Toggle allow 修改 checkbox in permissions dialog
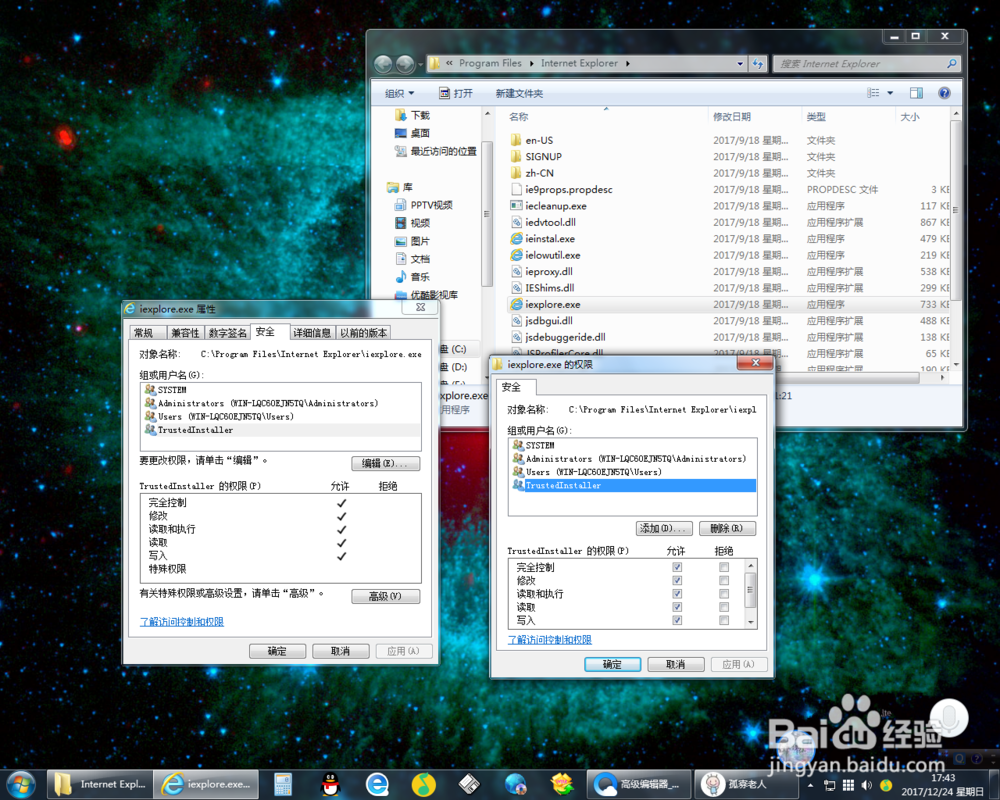The image size is (1000, 800). [677, 581]
